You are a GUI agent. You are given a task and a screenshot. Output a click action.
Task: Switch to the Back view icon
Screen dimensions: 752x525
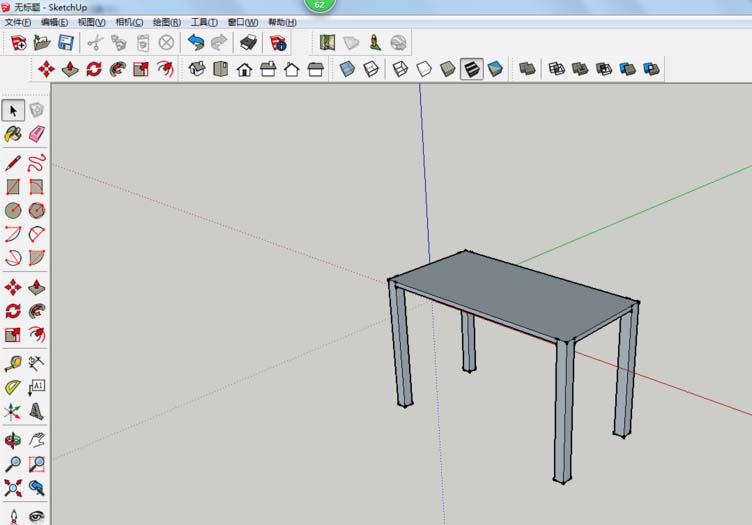(292, 69)
